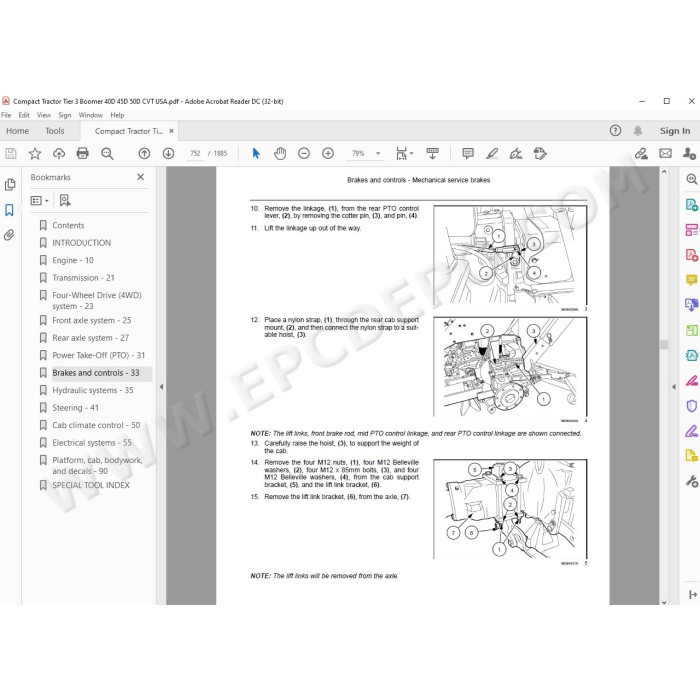The width and height of the screenshot is (700, 700).
Task: Open Protect shield tool in right pane
Action: [x=692, y=406]
